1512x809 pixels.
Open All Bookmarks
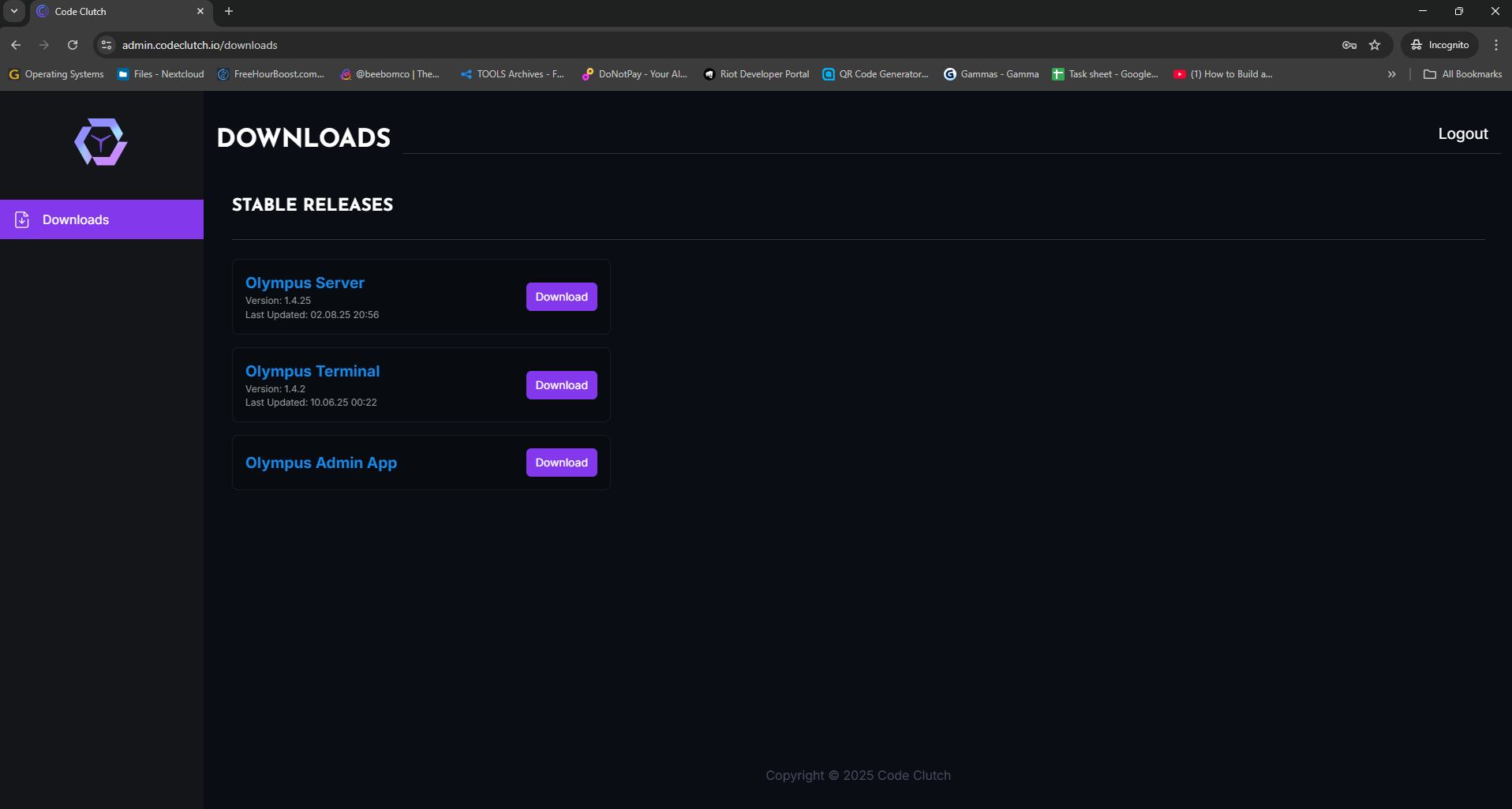click(x=1462, y=73)
